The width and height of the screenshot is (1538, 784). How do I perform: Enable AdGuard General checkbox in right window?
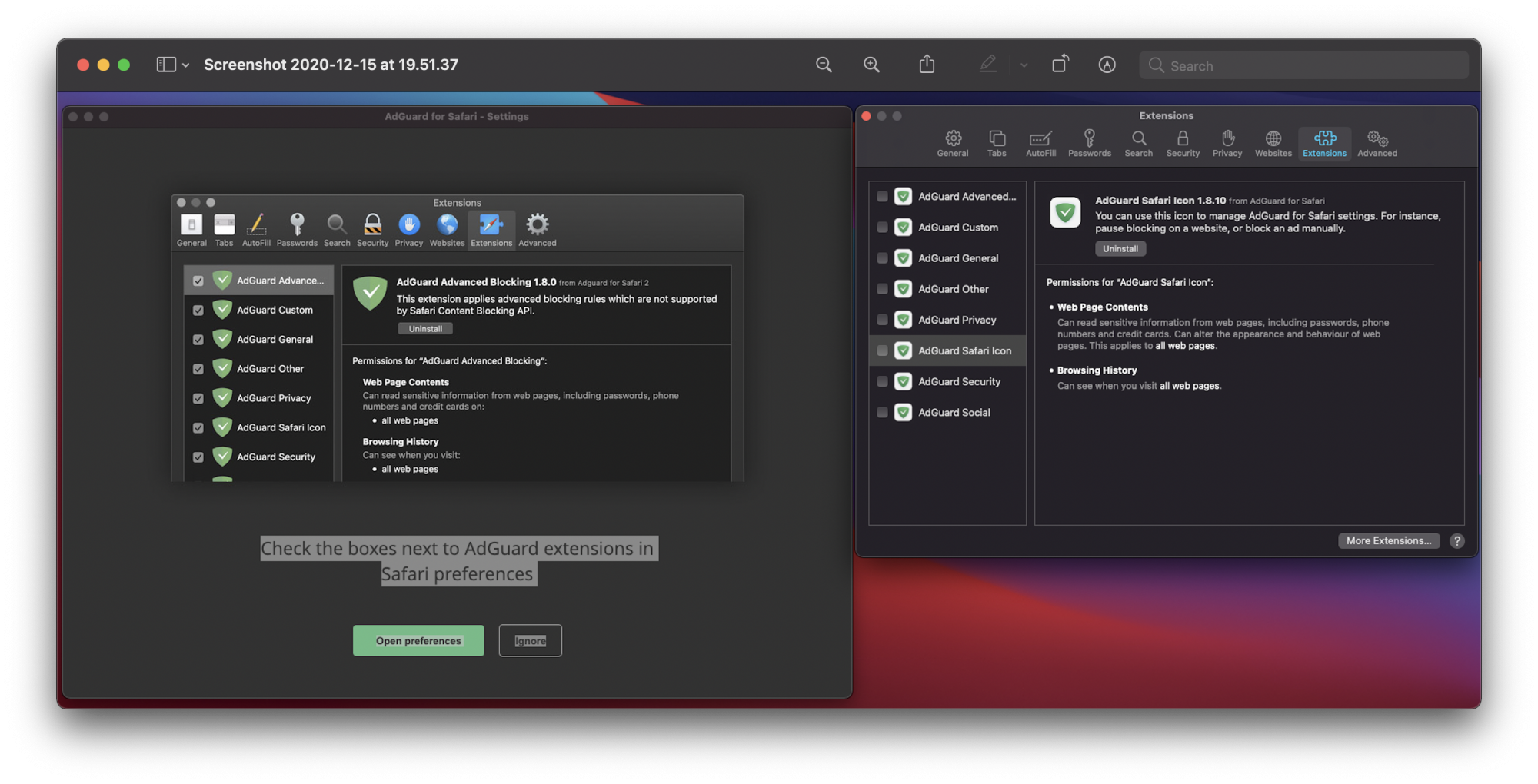coord(882,258)
